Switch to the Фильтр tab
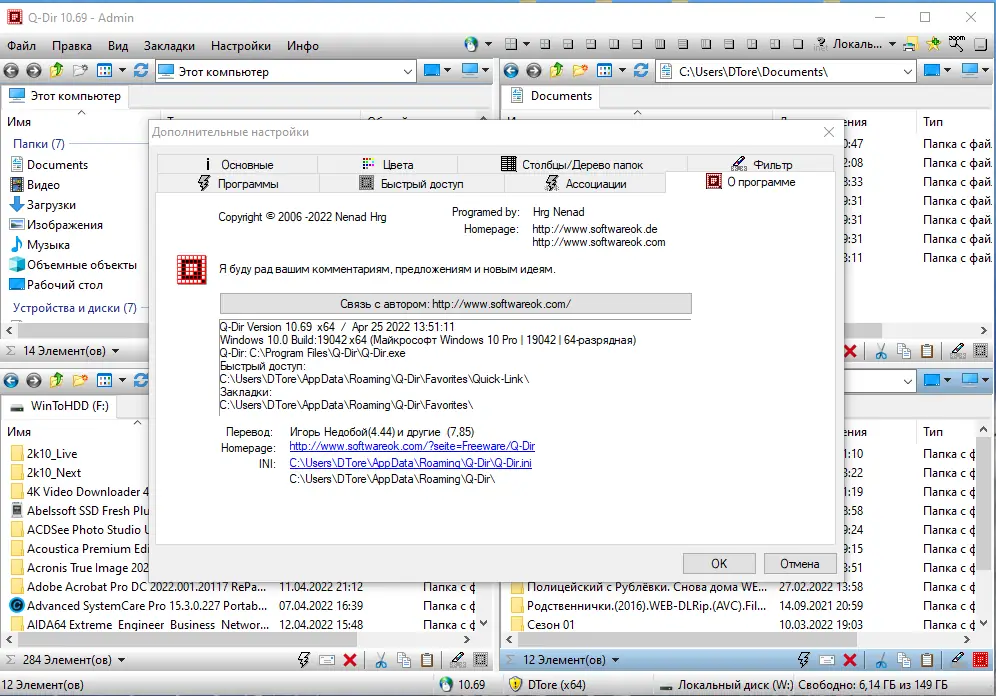 tap(761, 164)
